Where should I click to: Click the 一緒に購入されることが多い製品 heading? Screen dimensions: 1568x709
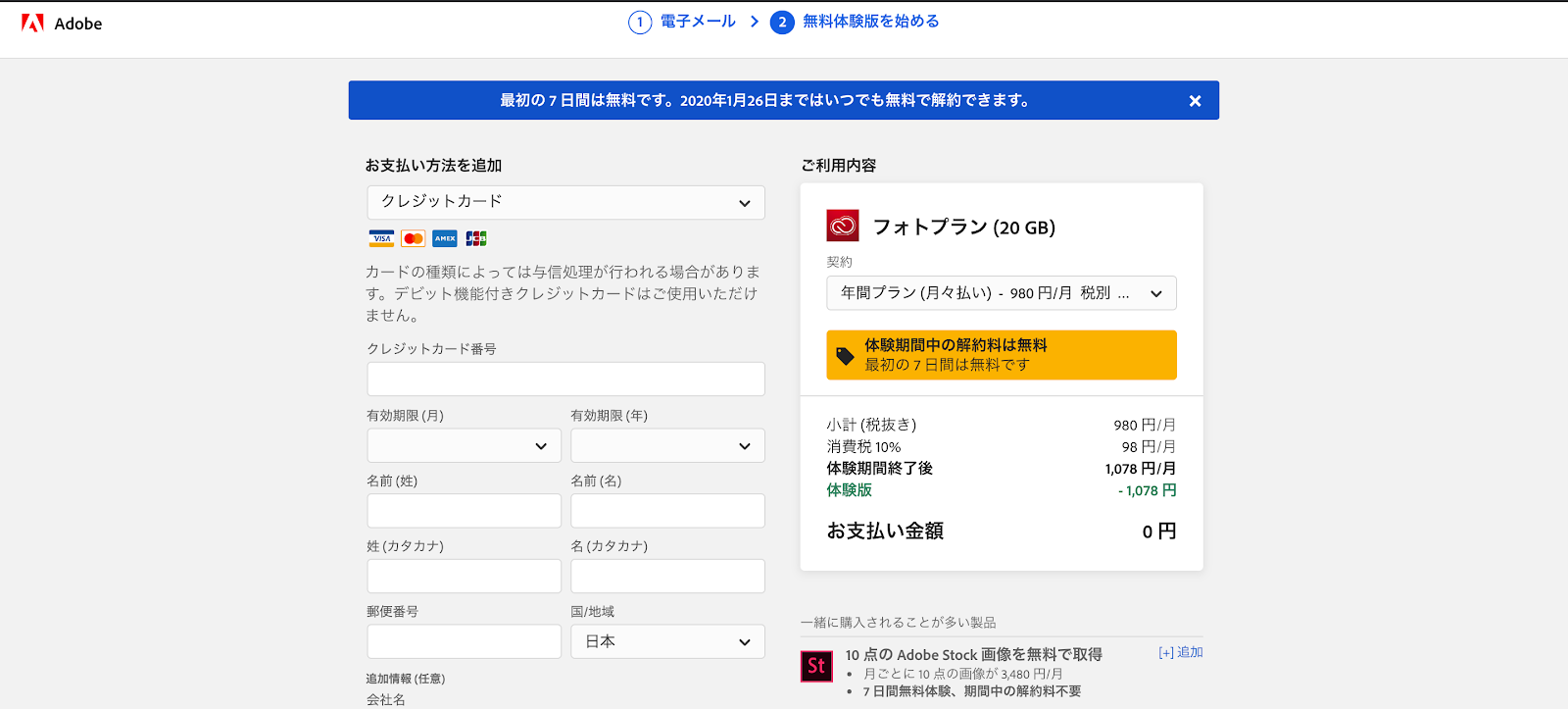pos(898,623)
